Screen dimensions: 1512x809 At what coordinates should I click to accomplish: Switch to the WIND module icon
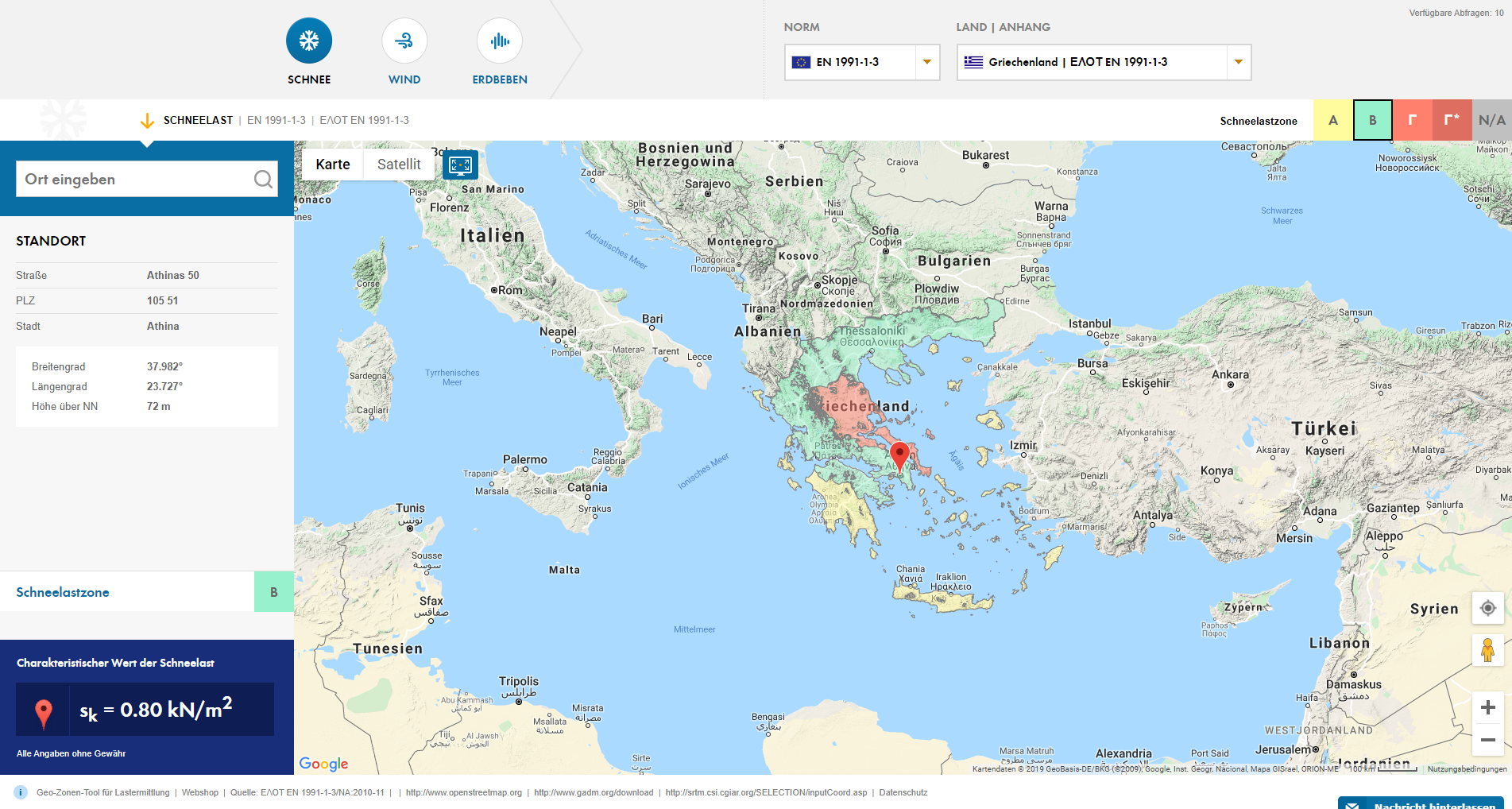pyautogui.click(x=404, y=40)
